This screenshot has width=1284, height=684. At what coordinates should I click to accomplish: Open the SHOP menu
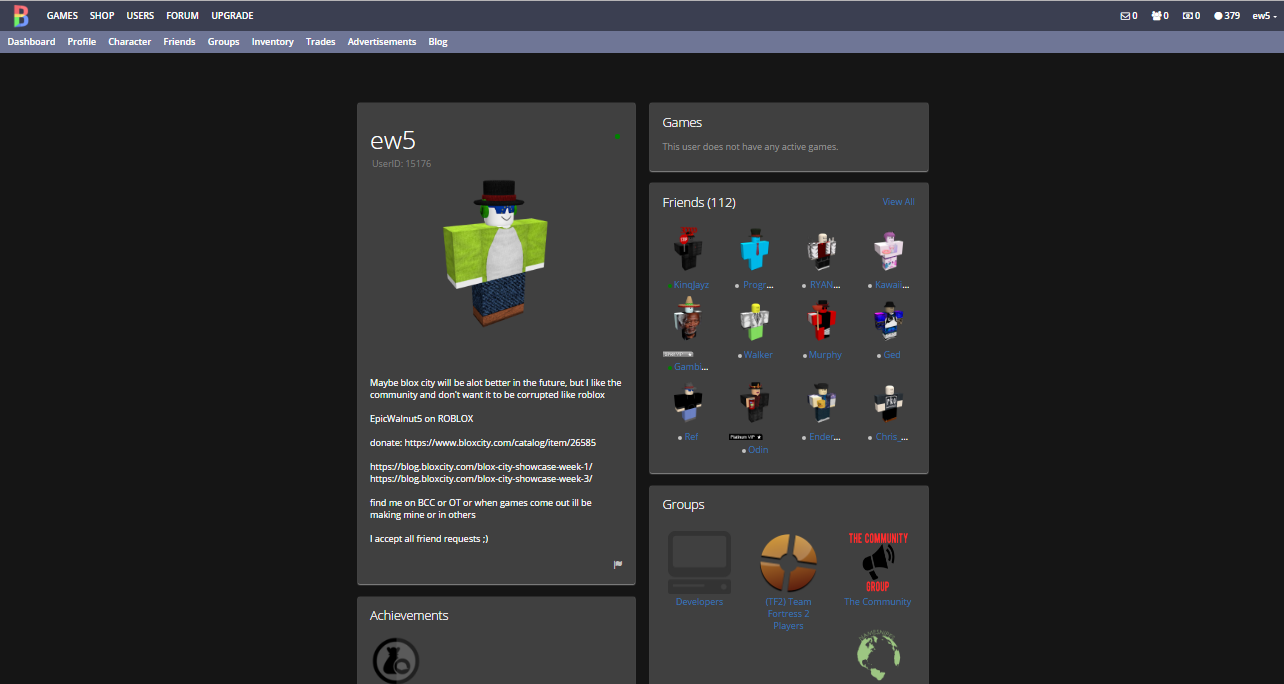point(102,16)
